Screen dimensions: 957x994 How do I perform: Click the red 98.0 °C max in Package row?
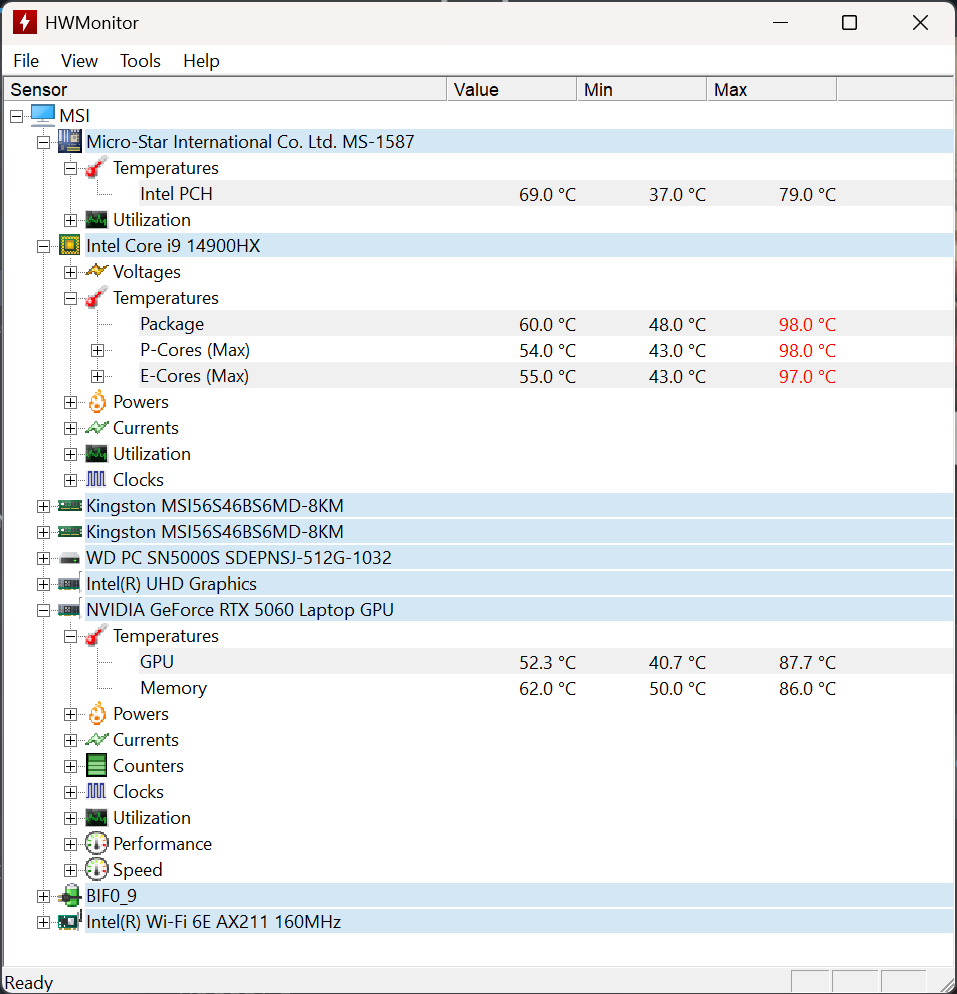coord(807,324)
